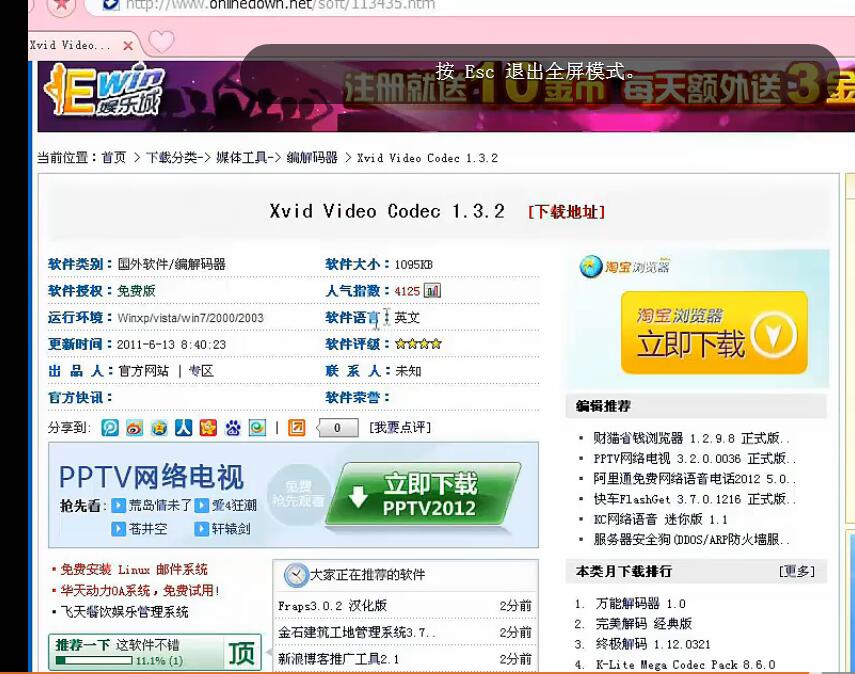This screenshot has height=674, width=855.
Task: Click the clock icon beside 大家正在推荐的软件
Action: (296, 575)
